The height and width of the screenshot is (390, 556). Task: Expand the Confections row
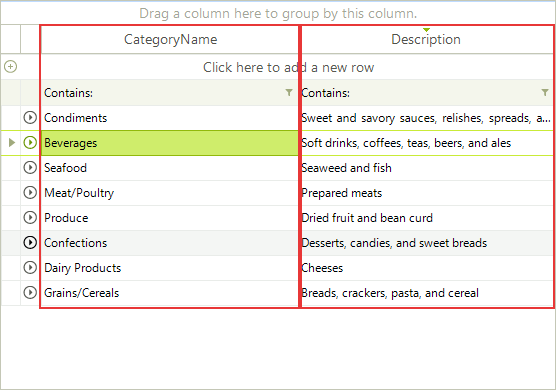coord(30,243)
